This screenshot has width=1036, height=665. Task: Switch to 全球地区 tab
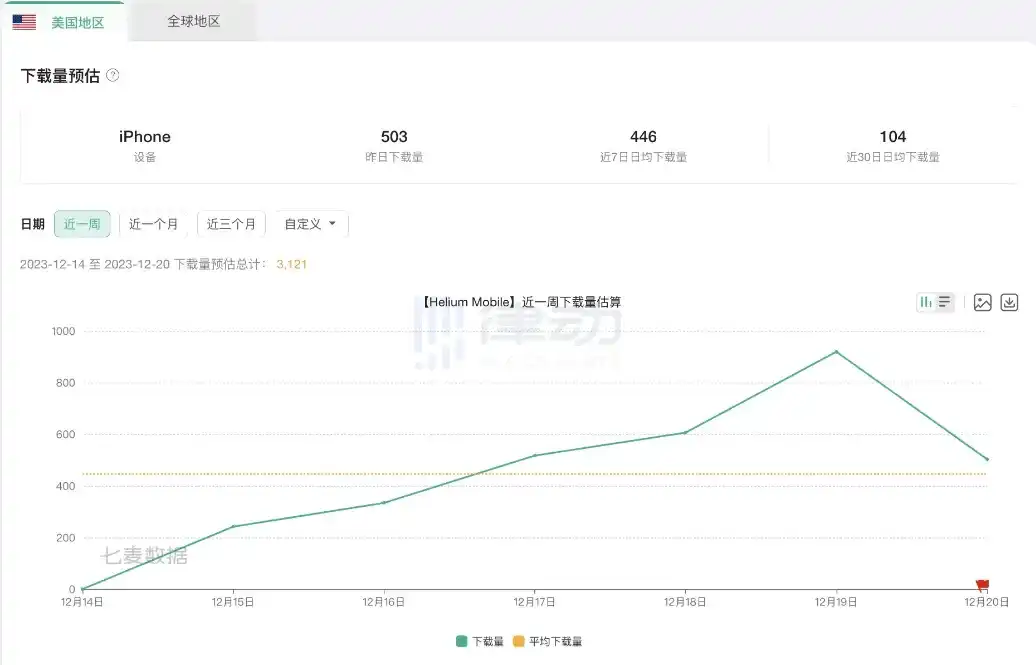pyautogui.click(x=194, y=21)
